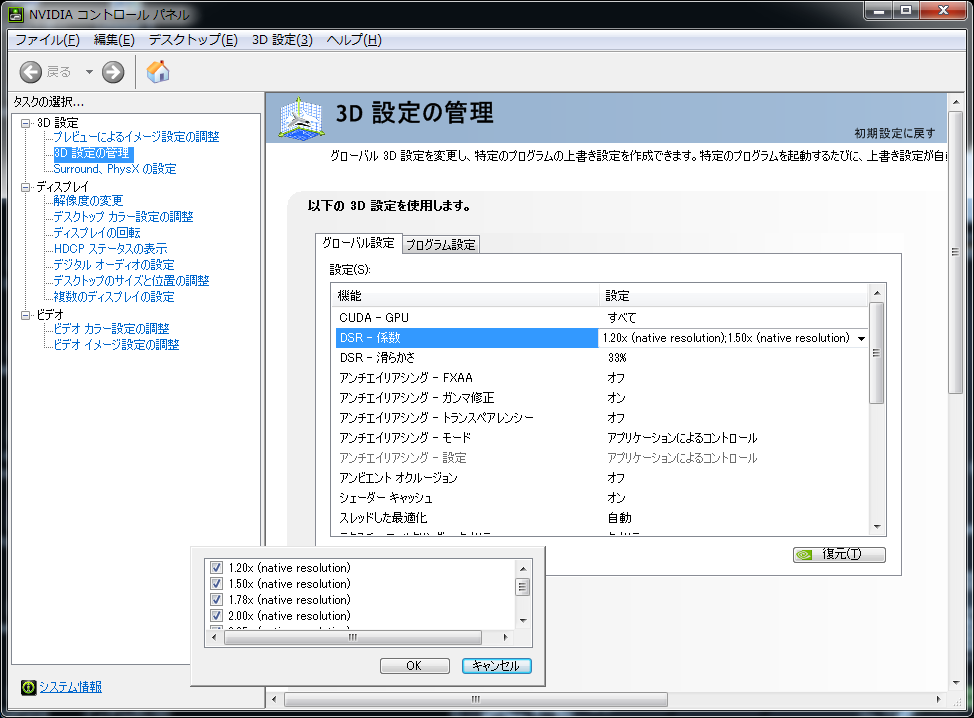Open ビデオ イメージ設定の調整
Viewport: 974px width, 718px height.
pyautogui.click(x=116, y=345)
